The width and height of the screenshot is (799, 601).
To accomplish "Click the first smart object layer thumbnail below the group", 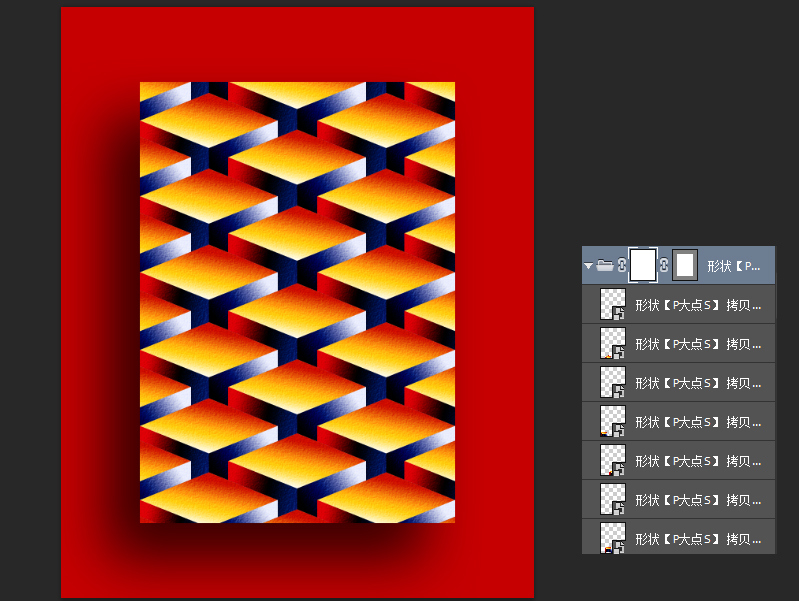I will pos(612,304).
